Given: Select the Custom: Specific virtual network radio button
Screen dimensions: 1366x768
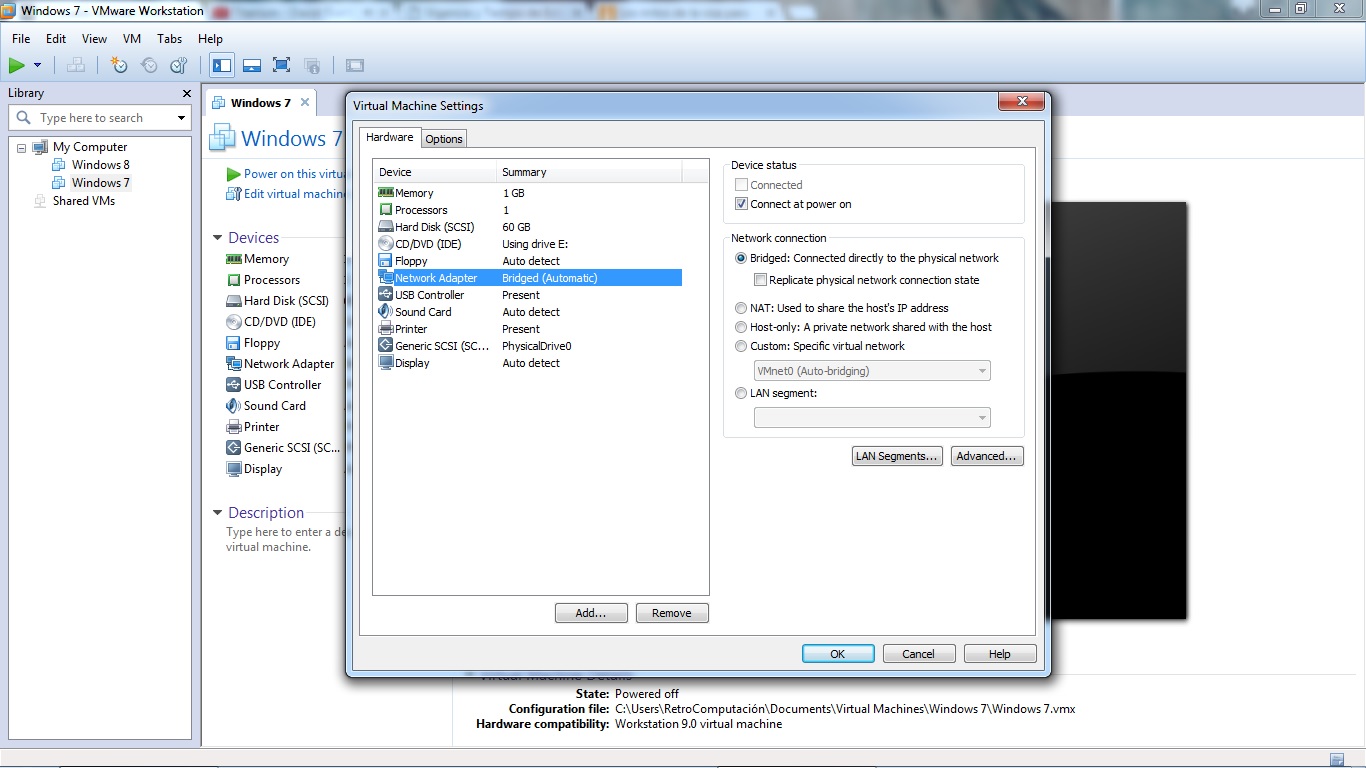Looking at the screenshot, I should pos(741,346).
